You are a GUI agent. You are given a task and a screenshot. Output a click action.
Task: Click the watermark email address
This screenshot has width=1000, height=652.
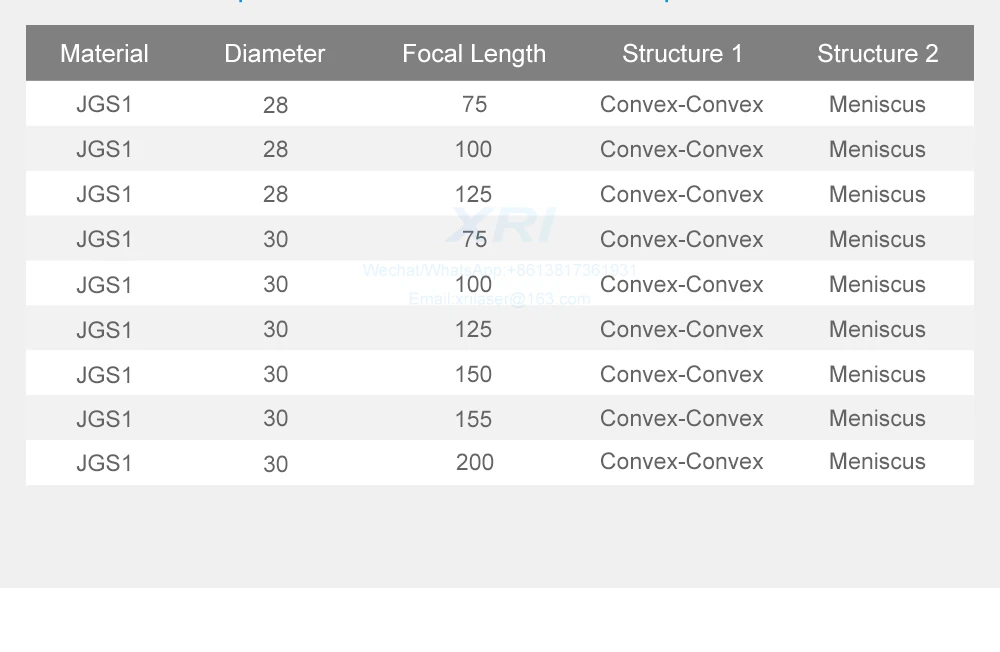tap(499, 299)
